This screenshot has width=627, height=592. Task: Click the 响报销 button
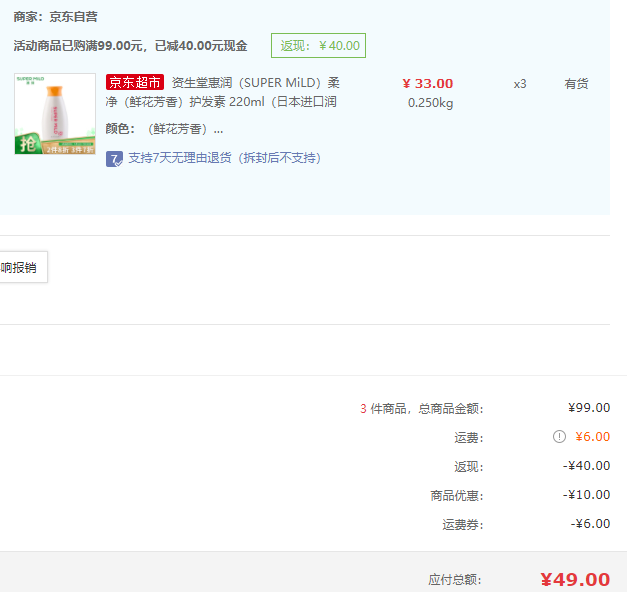(23, 267)
